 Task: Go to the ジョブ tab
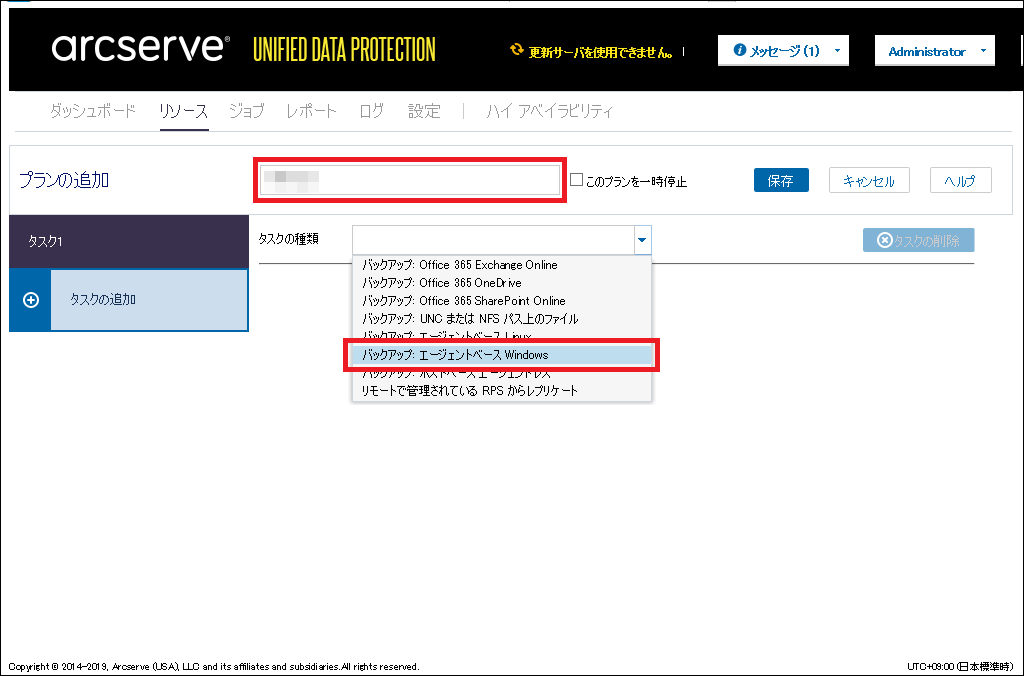(x=247, y=111)
